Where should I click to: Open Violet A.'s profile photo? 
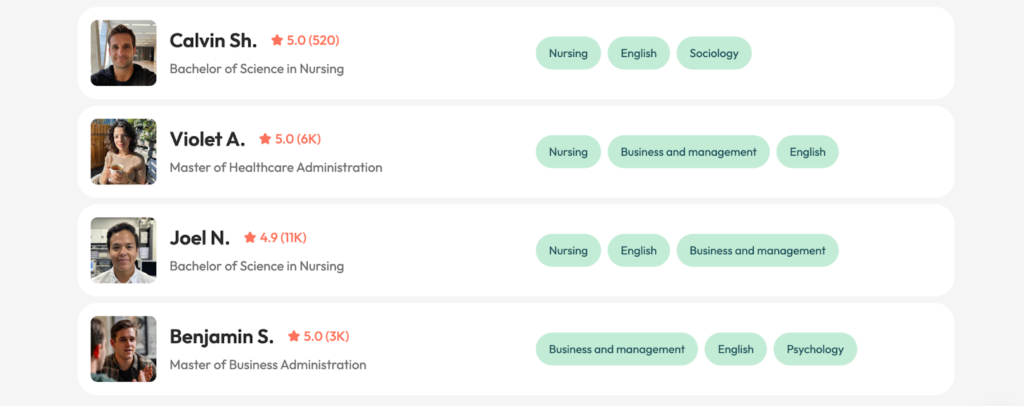point(123,152)
